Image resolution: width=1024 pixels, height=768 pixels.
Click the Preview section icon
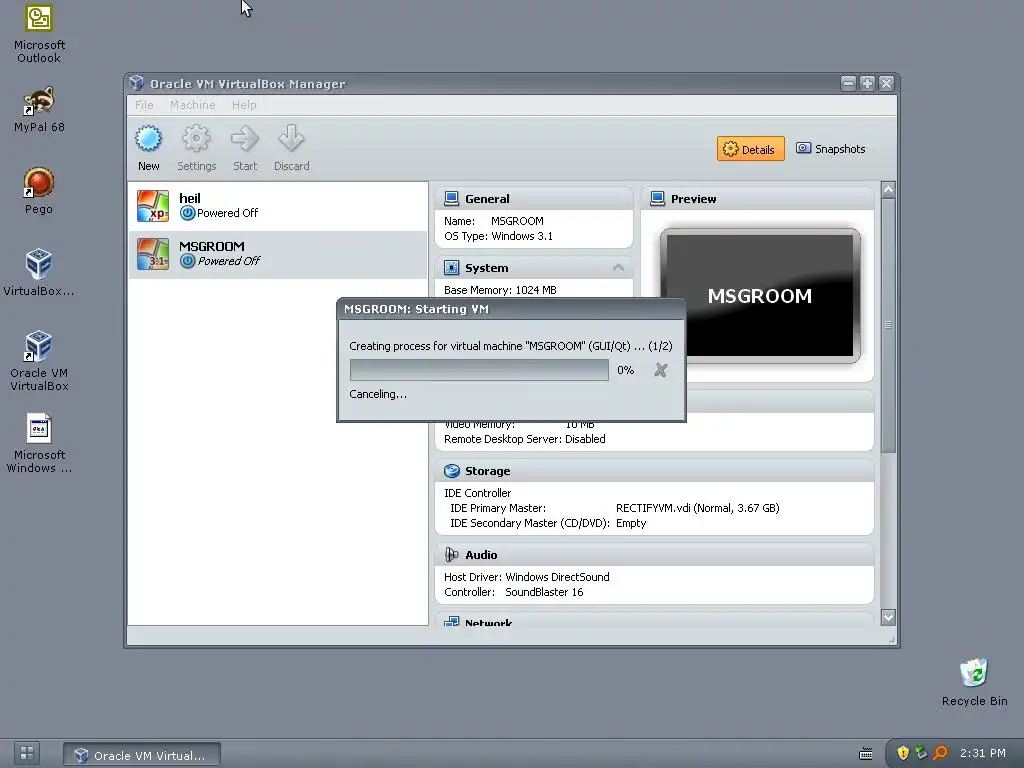point(658,199)
